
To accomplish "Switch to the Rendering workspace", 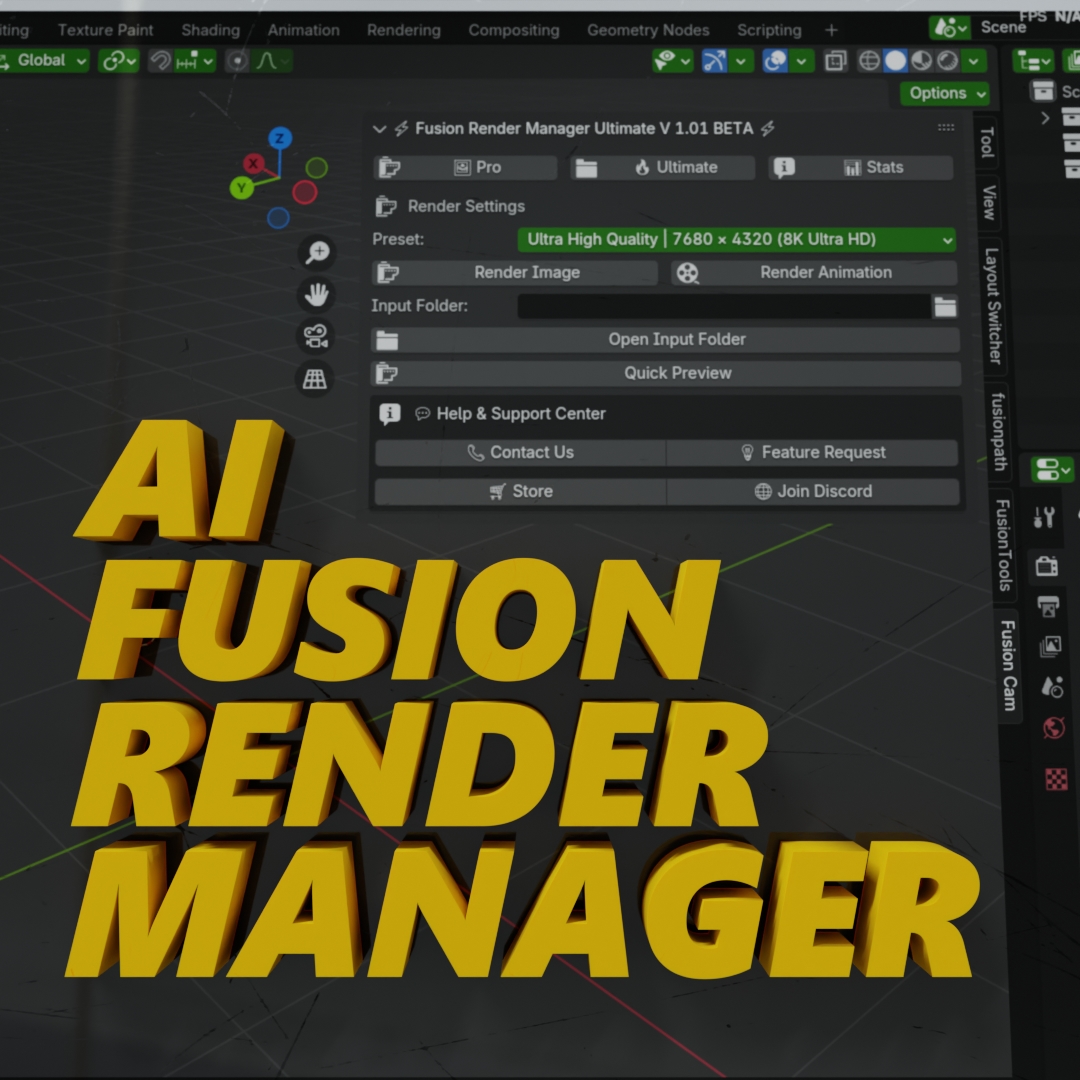I will [x=404, y=30].
